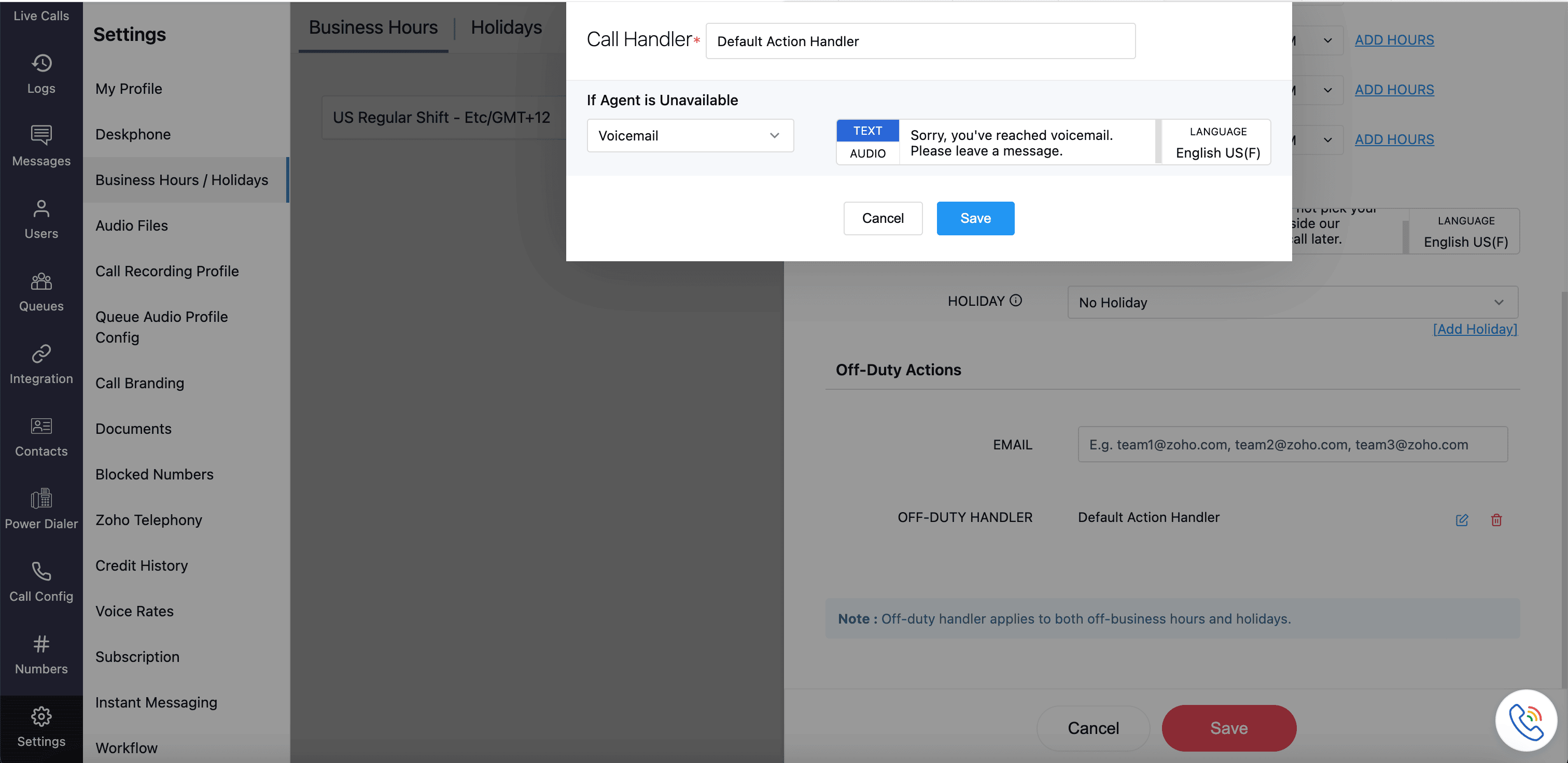Click the Numbers hash icon

[x=41, y=643]
